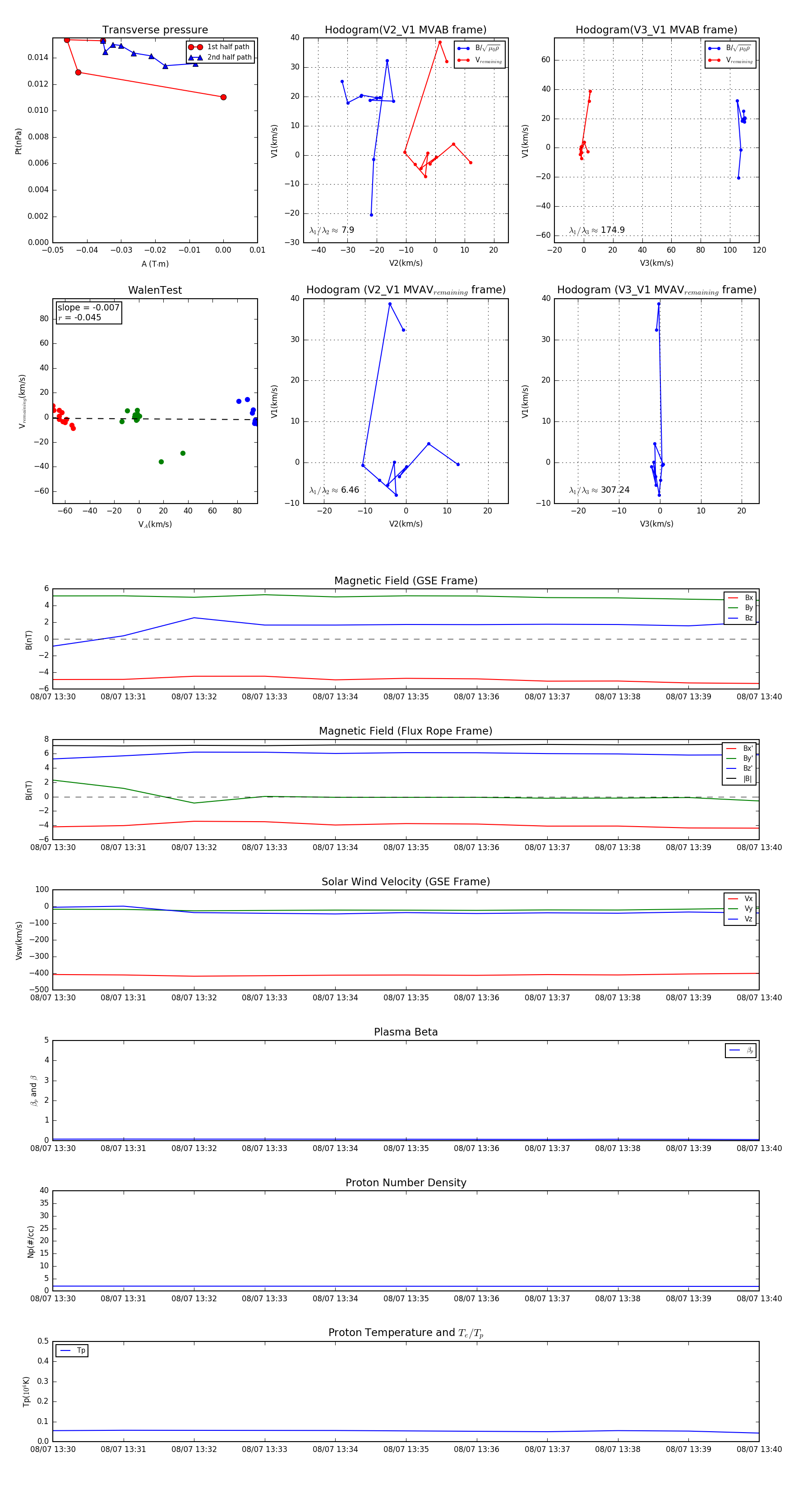Click the λ1/λ2 ≈ 7.9 annotation
This screenshot has height=1489, width=812.
coord(332,230)
